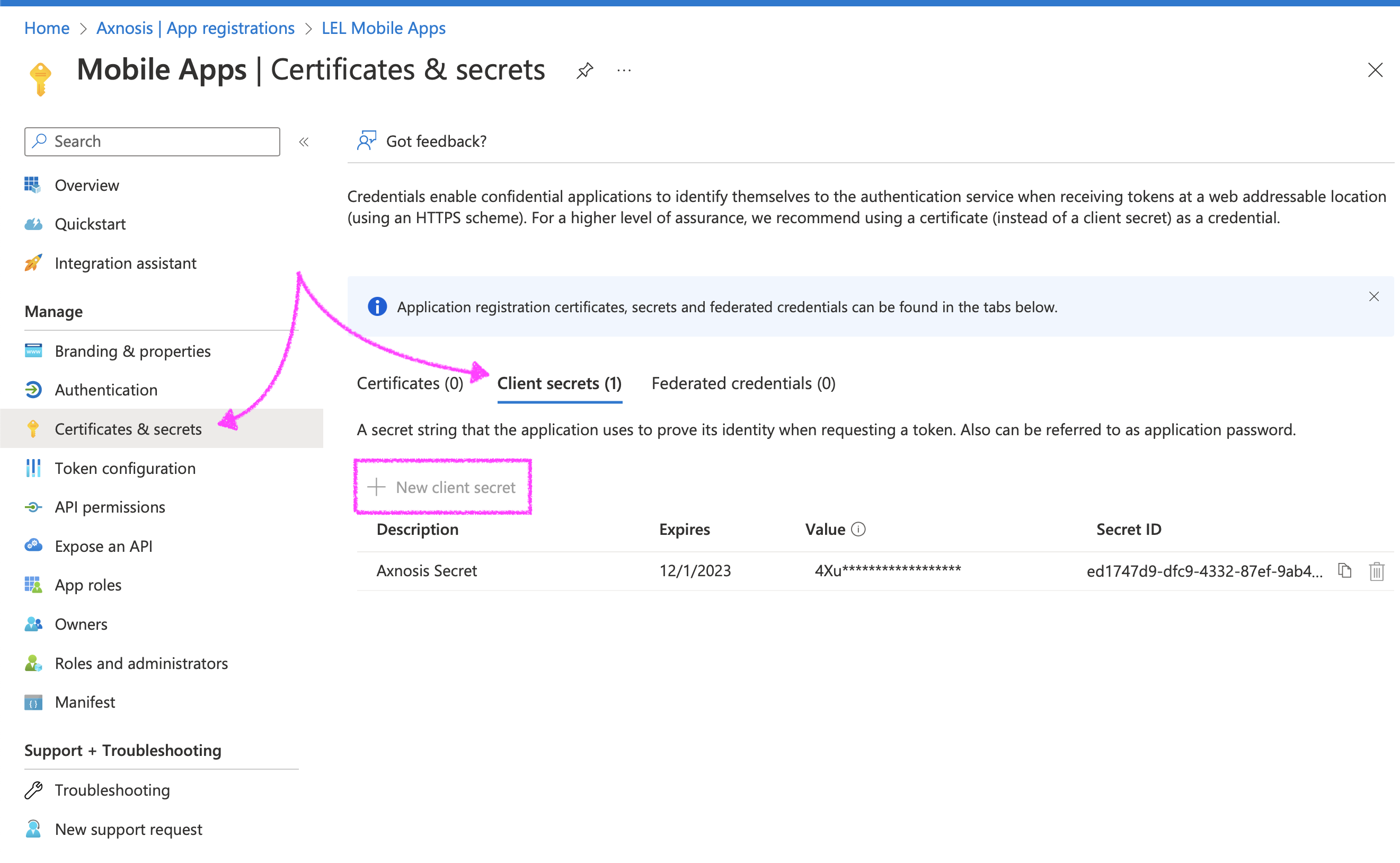Delete the Axnosis Secret via trash icon
Viewport: 1400px width, 863px height.
click(x=1376, y=571)
